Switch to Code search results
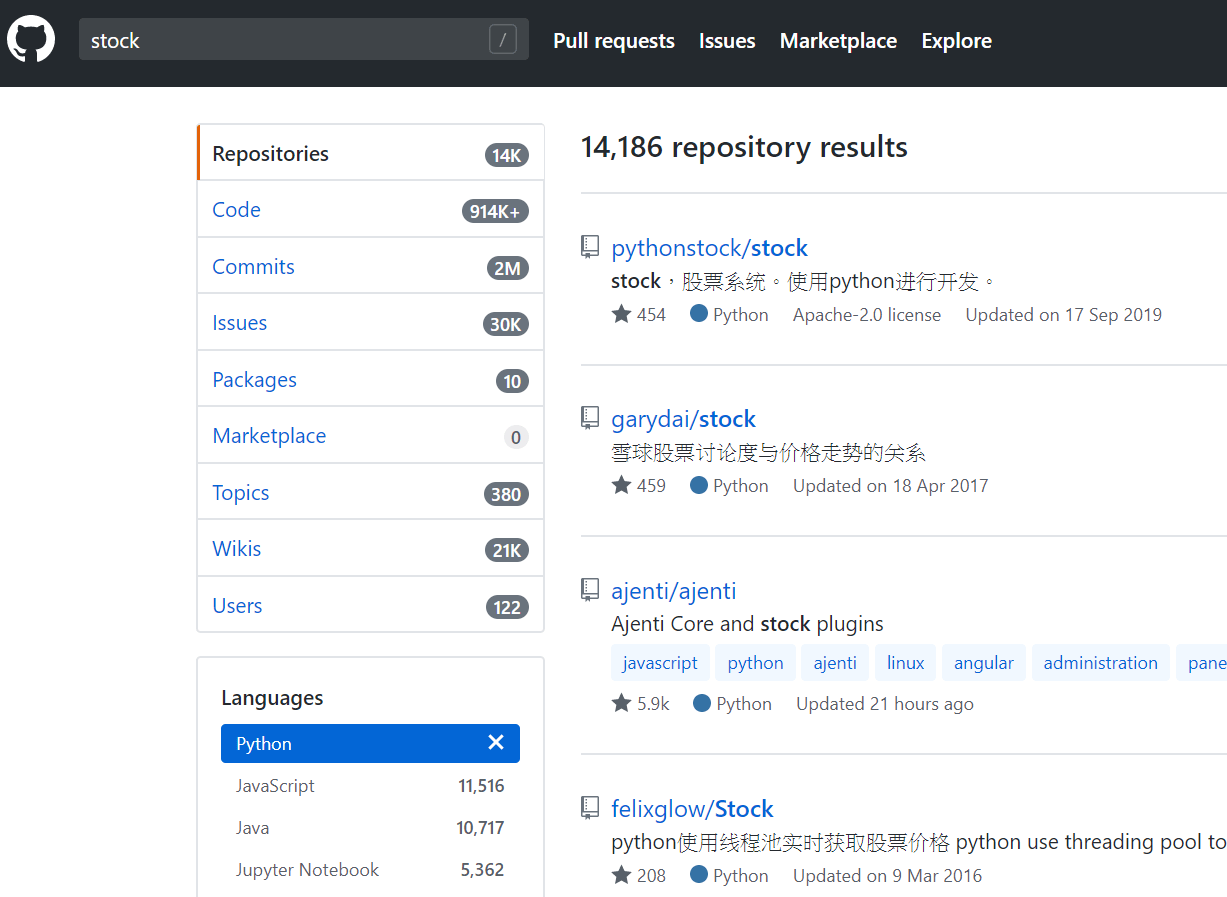Screen dimensions: 1227x897 click(x=371, y=210)
